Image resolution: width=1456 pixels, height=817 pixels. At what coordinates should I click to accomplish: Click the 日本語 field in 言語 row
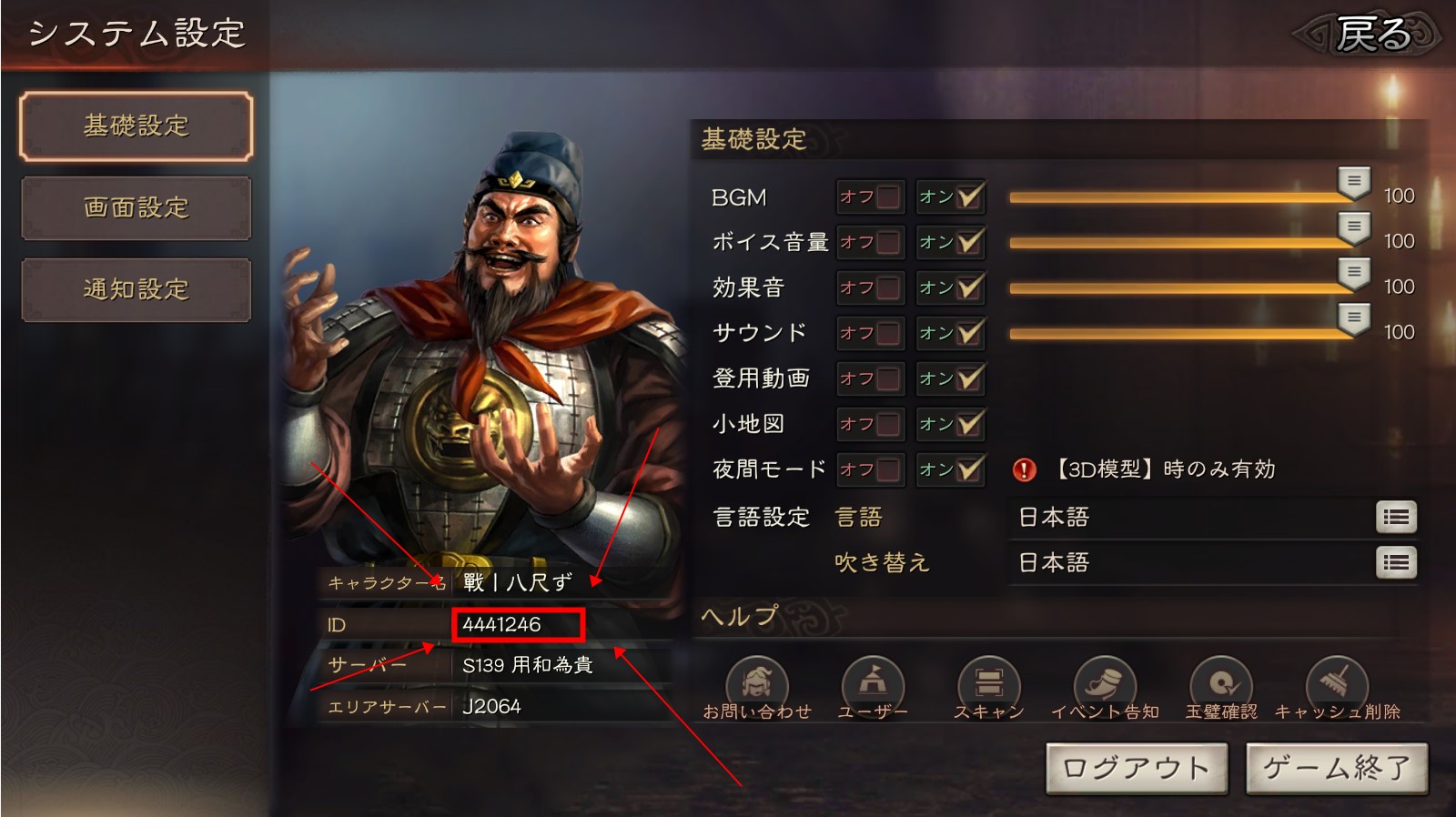(1192, 518)
